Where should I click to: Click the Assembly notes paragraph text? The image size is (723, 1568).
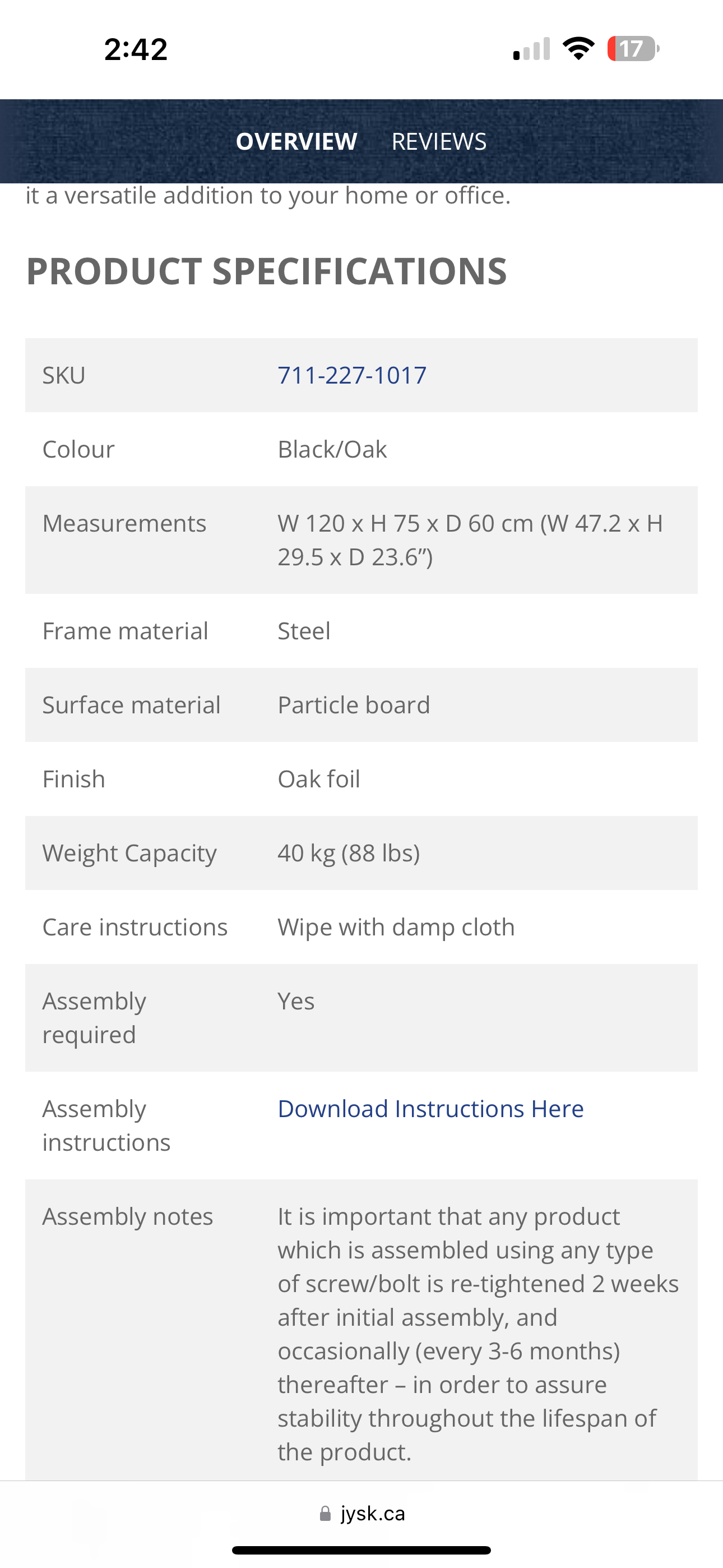click(x=478, y=1334)
